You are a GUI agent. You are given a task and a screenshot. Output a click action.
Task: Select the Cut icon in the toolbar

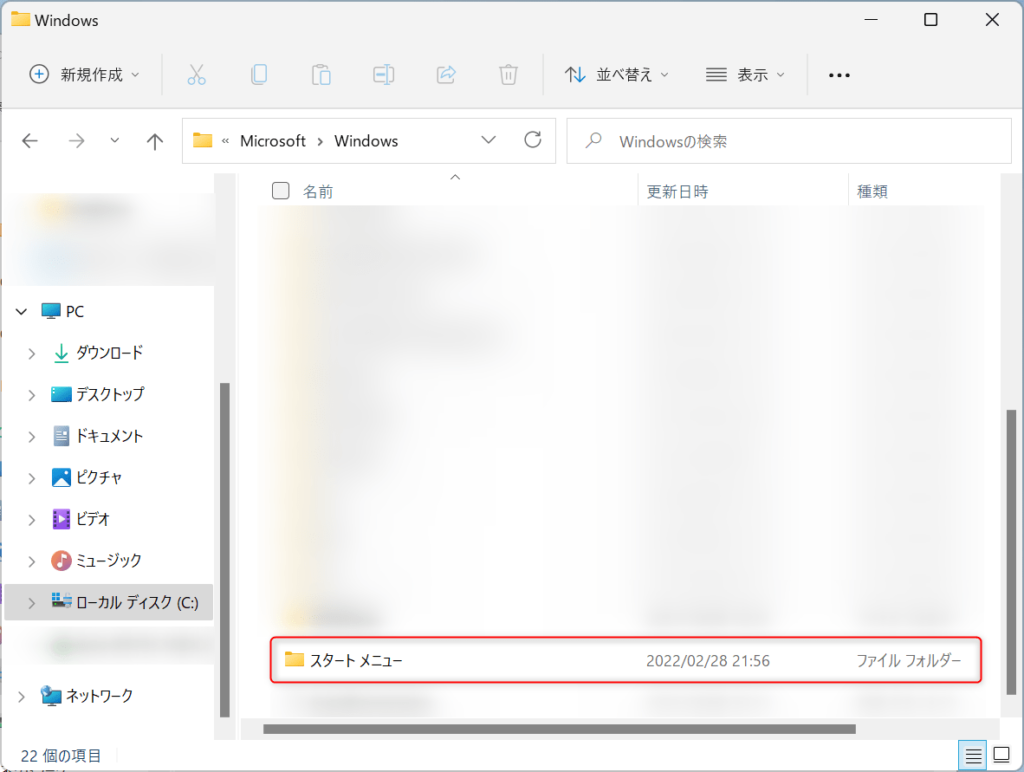click(196, 74)
